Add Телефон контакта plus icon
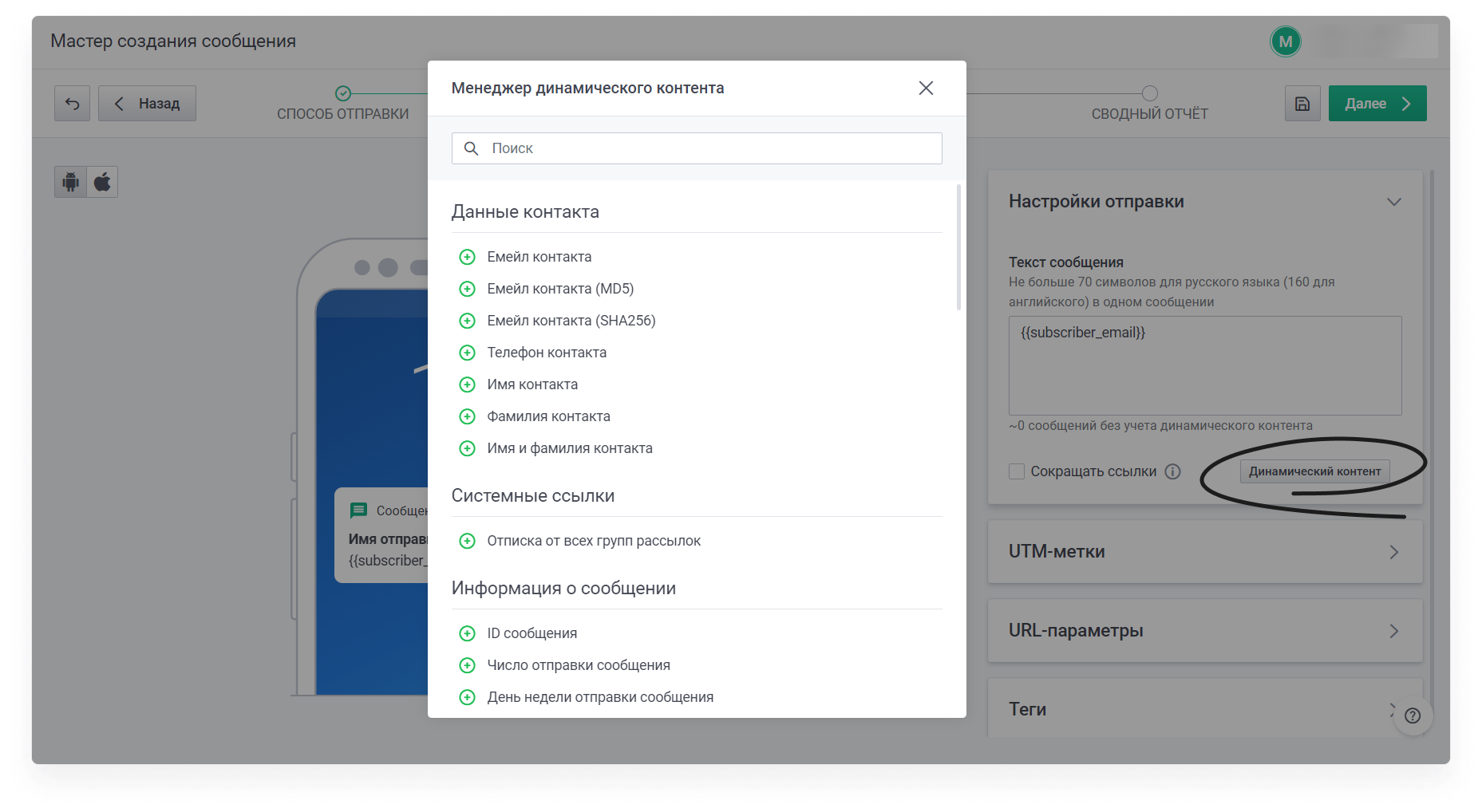The width and height of the screenshot is (1482, 812). [x=468, y=353]
